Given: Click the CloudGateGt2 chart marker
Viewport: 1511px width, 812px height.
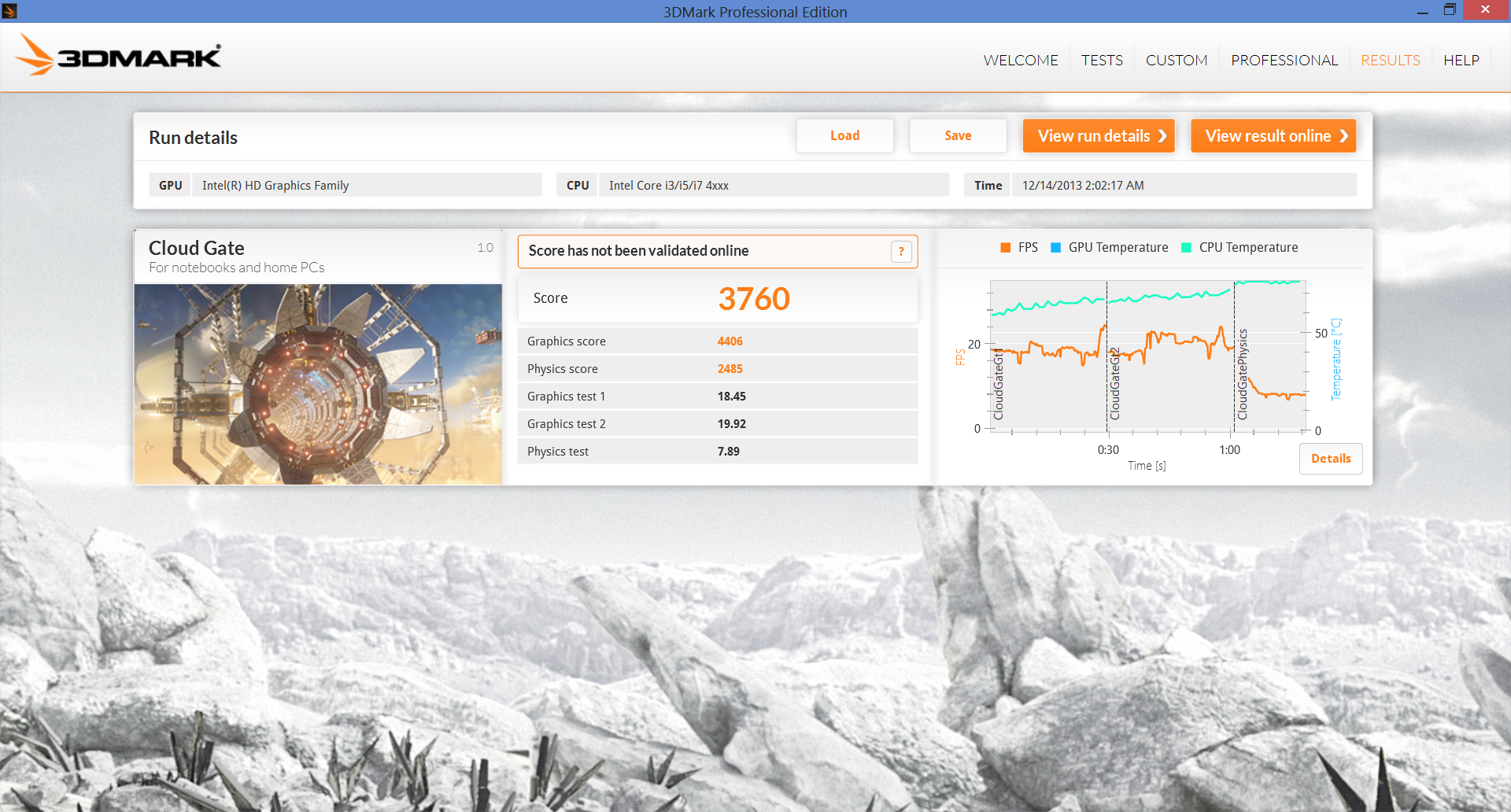Looking at the screenshot, I should click(x=1114, y=384).
